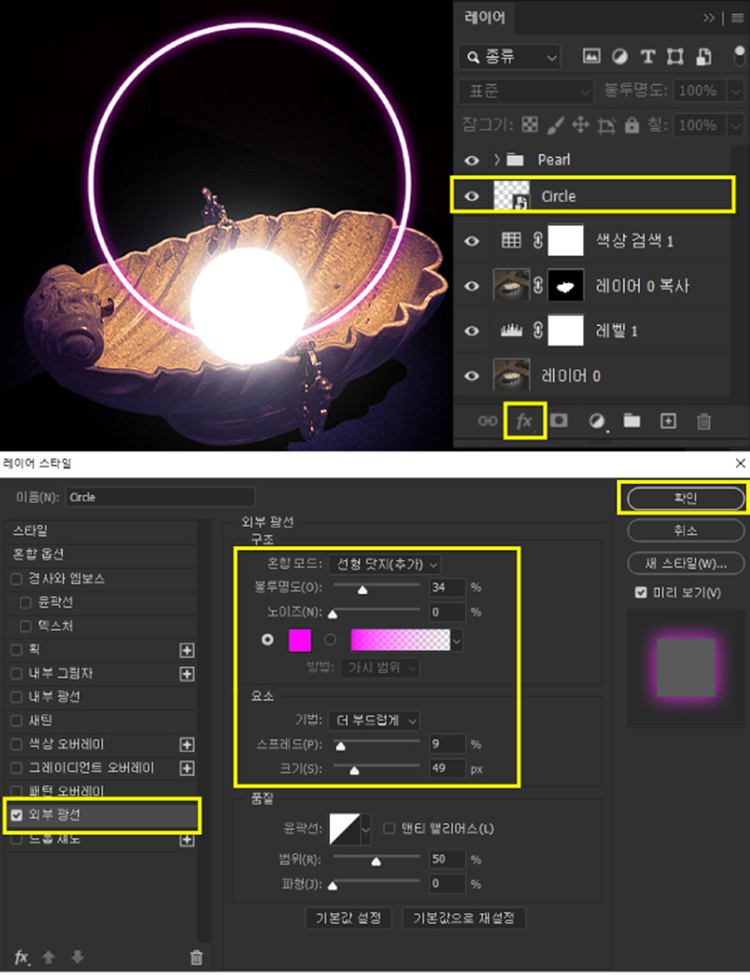
Task: Click the delete layer trash icon
Action: coord(704,421)
